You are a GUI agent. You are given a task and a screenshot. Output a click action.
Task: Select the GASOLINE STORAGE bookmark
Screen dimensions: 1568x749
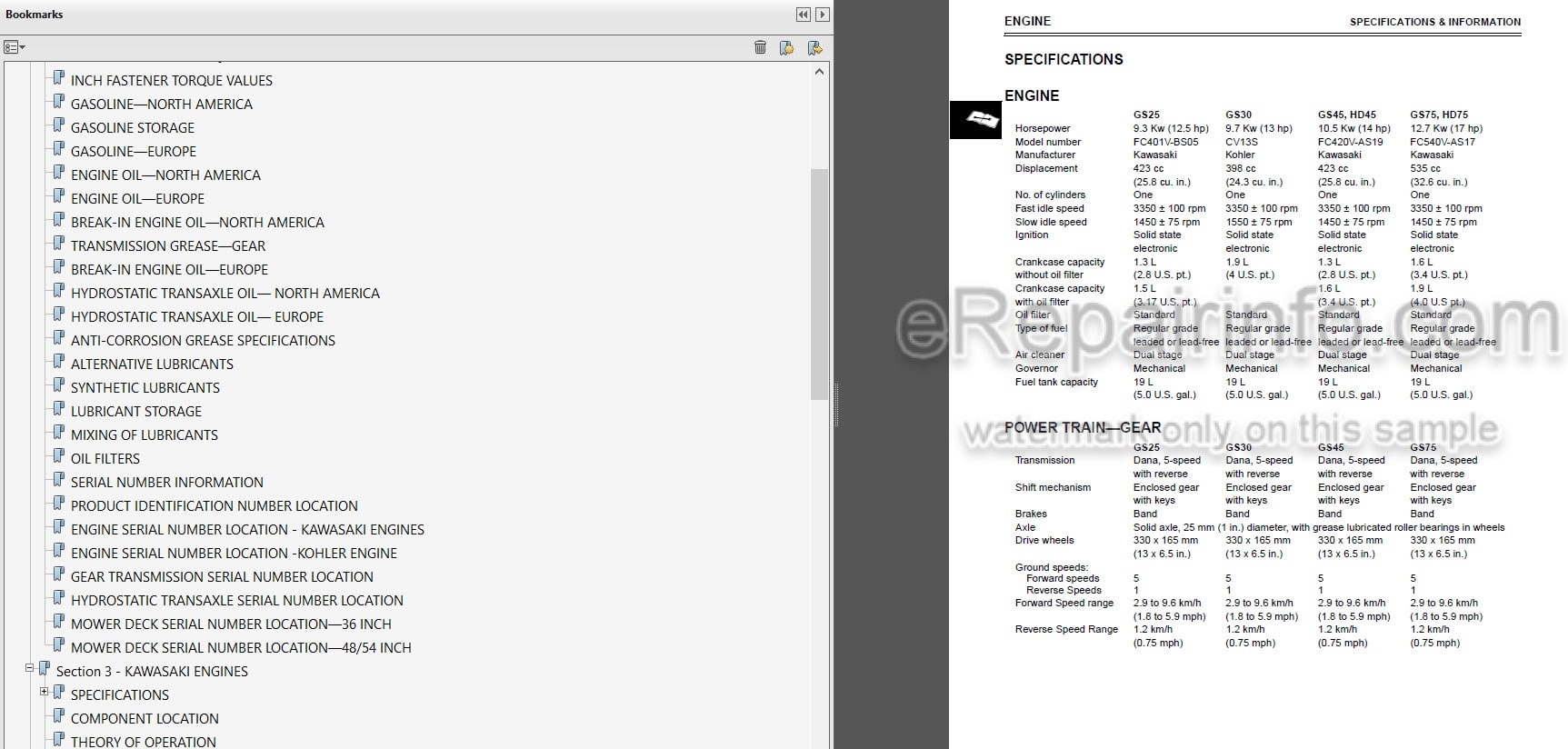(133, 128)
